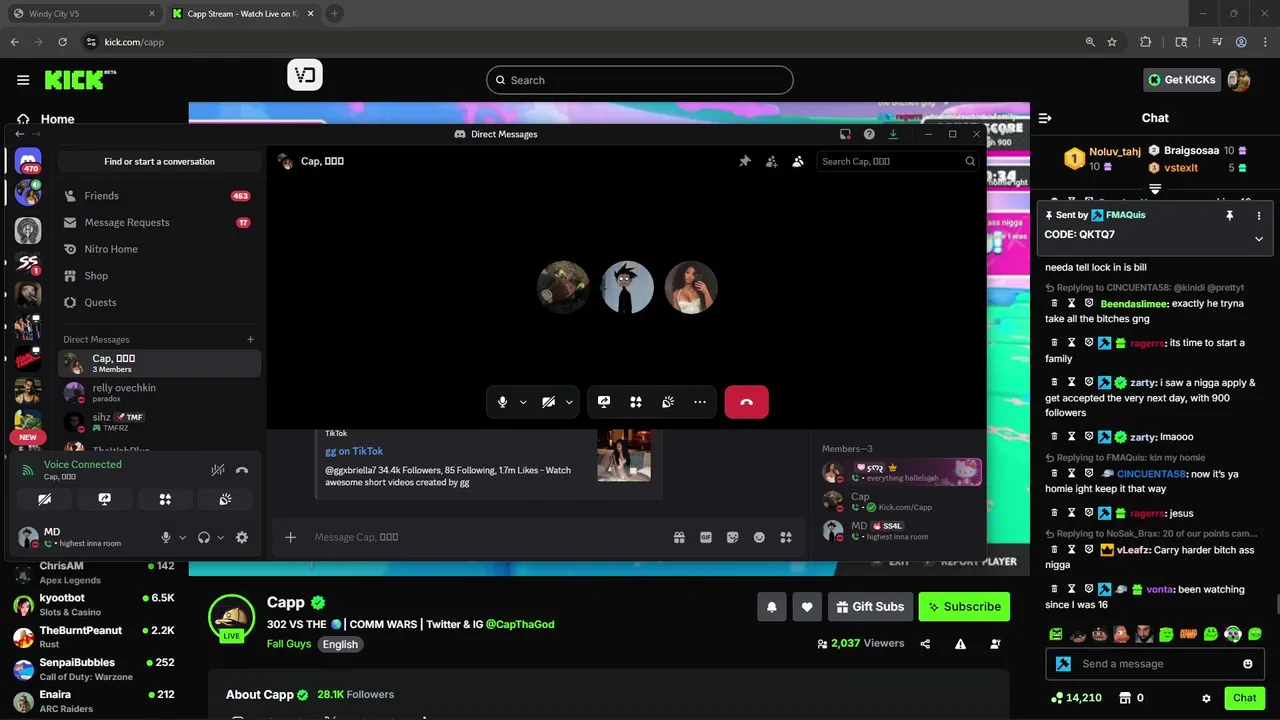
Task: Open camera options arrow in call controls
Action: pos(569,402)
